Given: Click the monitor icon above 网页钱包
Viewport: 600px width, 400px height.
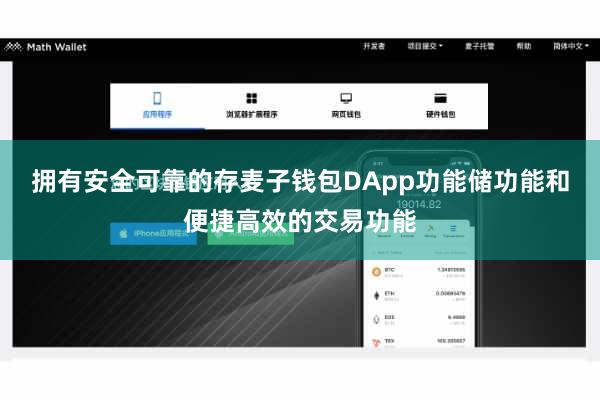Looking at the screenshot, I should [x=346, y=98].
